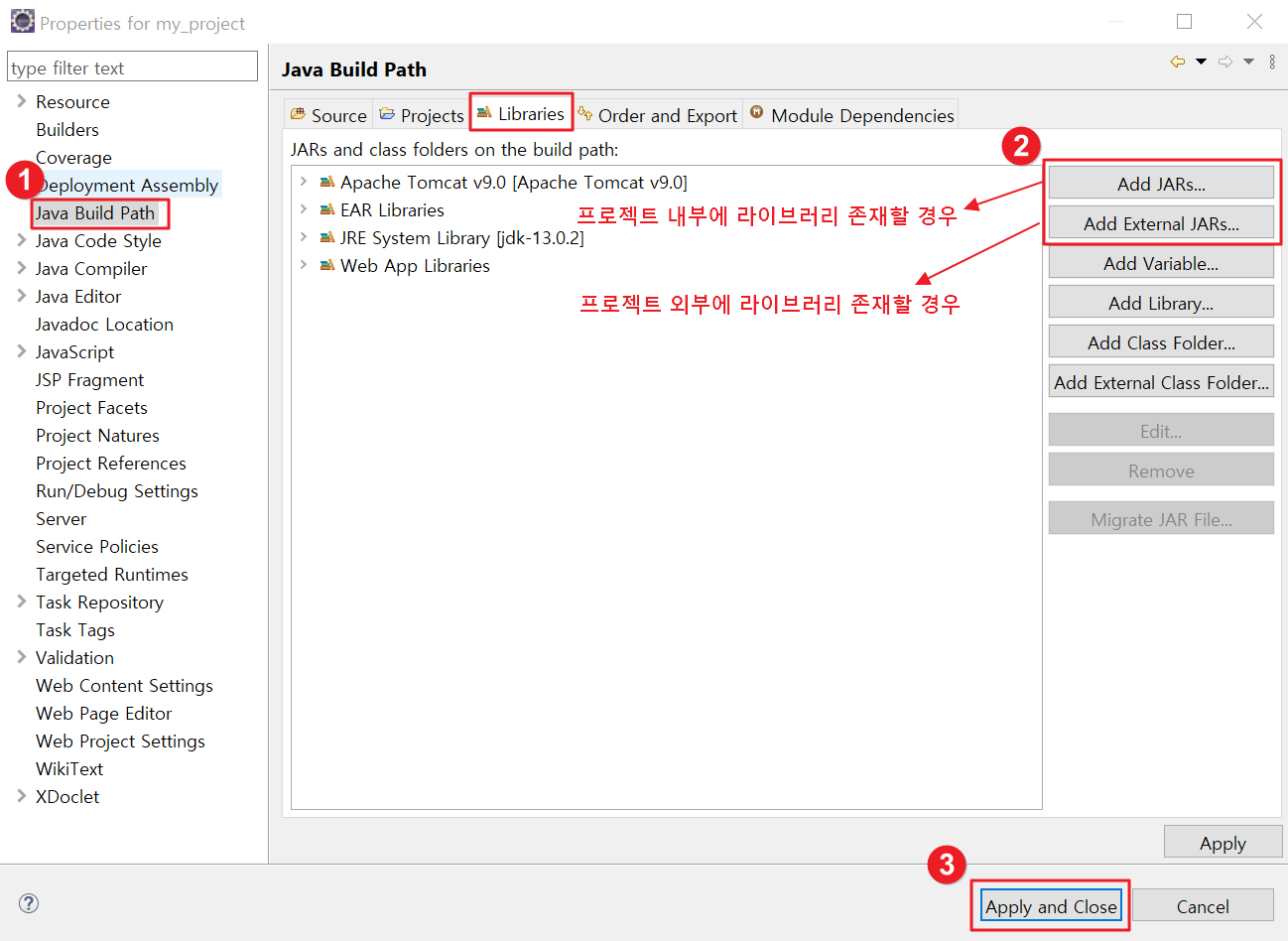Focus the type filter text field
The height and width of the screenshot is (941, 1288).
pos(132,67)
